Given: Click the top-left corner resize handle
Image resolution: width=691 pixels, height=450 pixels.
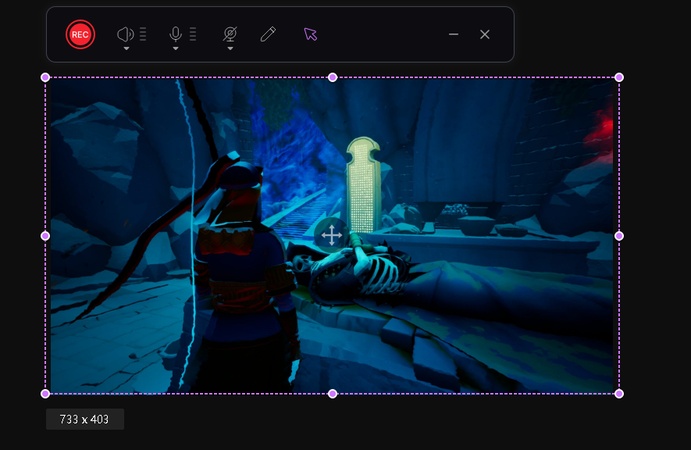Looking at the screenshot, I should pyautogui.click(x=45, y=77).
